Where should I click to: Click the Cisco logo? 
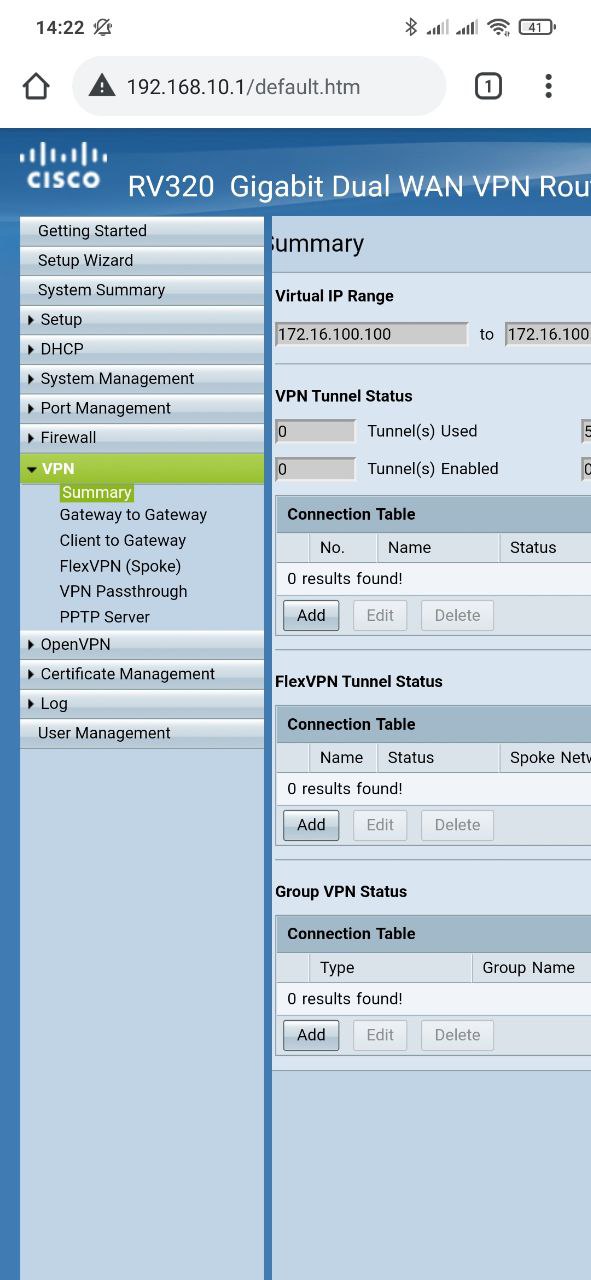[64, 166]
